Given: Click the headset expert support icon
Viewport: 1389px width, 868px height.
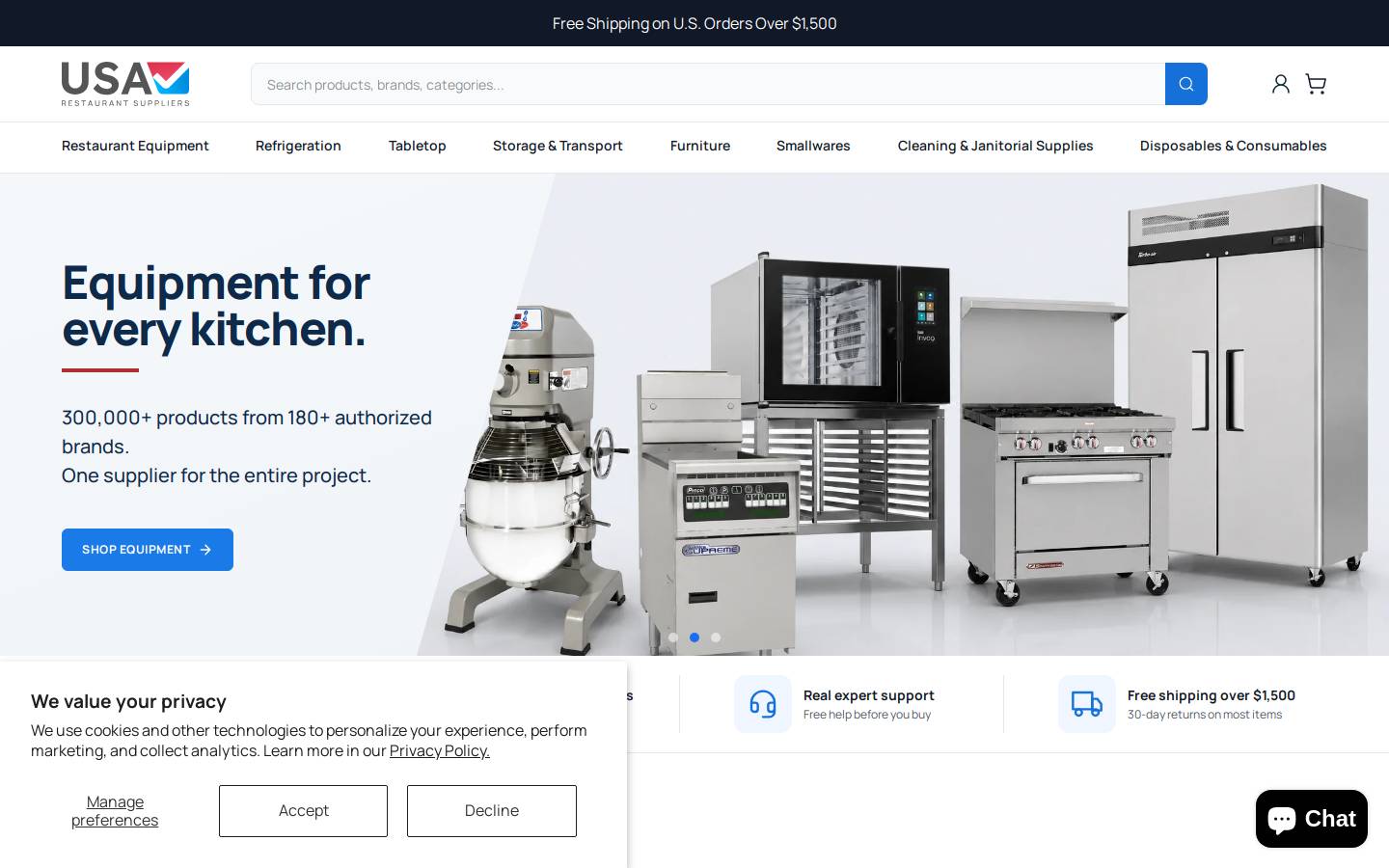Looking at the screenshot, I should pyautogui.click(x=763, y=704).
